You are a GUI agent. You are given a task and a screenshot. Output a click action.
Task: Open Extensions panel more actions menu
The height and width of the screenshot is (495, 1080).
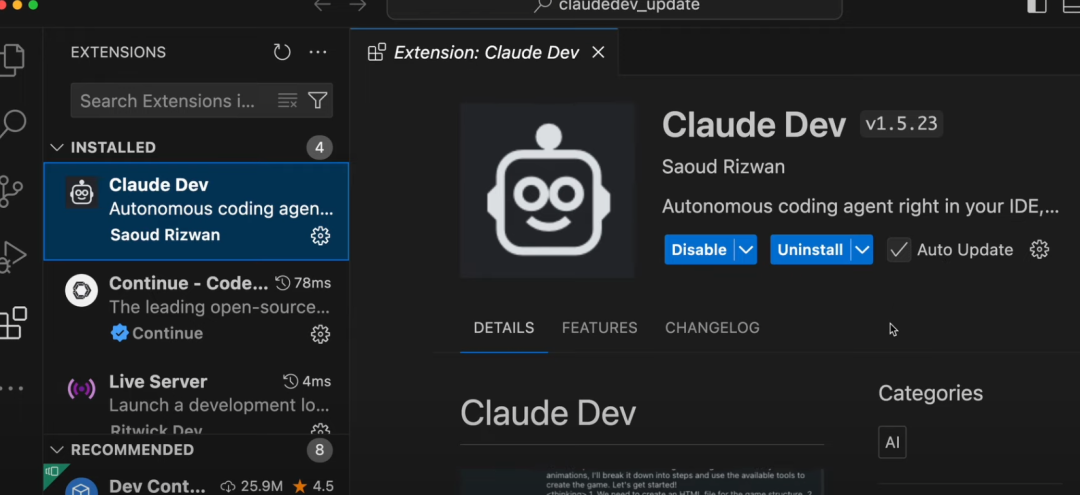pyautogui.click(x=318, y=52)
